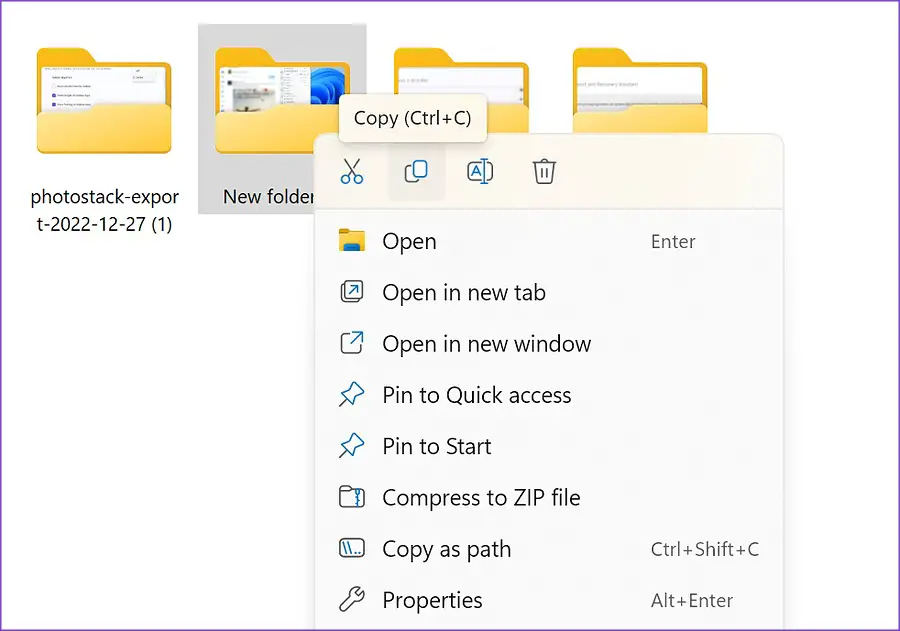This screenshot has width=900, height=631.
Task: Click the icon beside Copy as path
Action: (x=352, y=549)
